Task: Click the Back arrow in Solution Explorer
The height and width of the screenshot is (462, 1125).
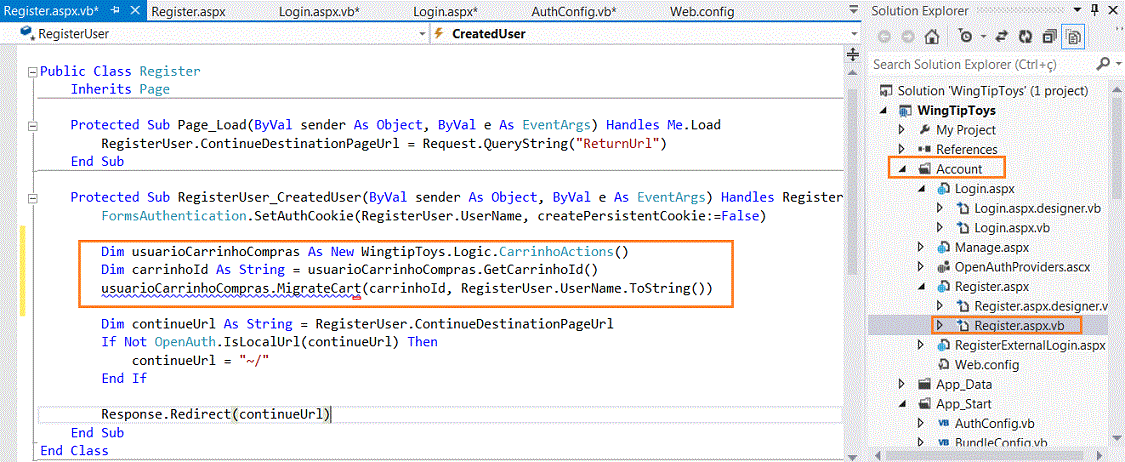Action: click(x=884, y=37)
